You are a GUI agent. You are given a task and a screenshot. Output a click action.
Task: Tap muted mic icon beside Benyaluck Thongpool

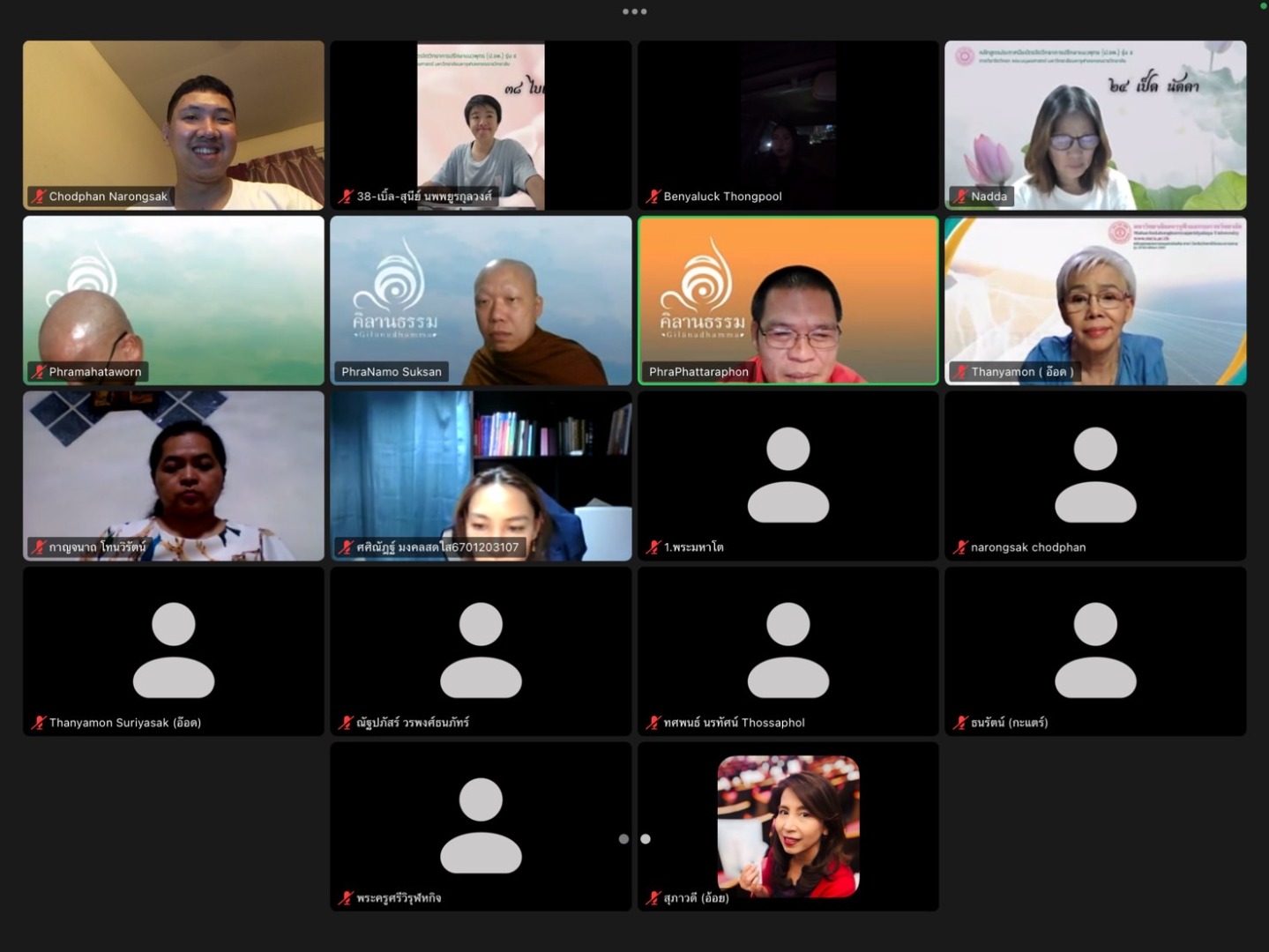[653, 197]
